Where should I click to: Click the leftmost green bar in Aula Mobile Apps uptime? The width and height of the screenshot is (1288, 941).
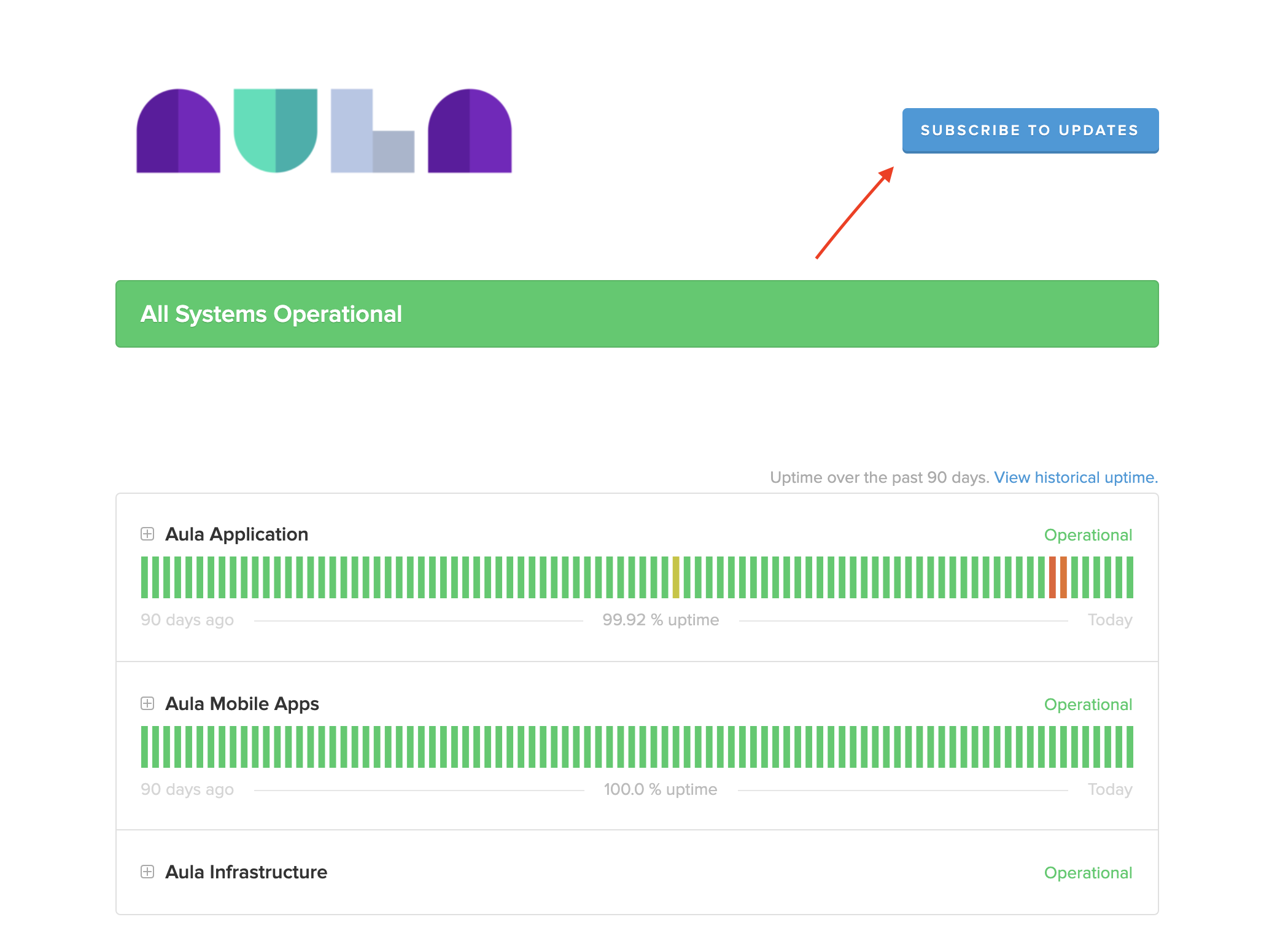[x=144, y=746]
